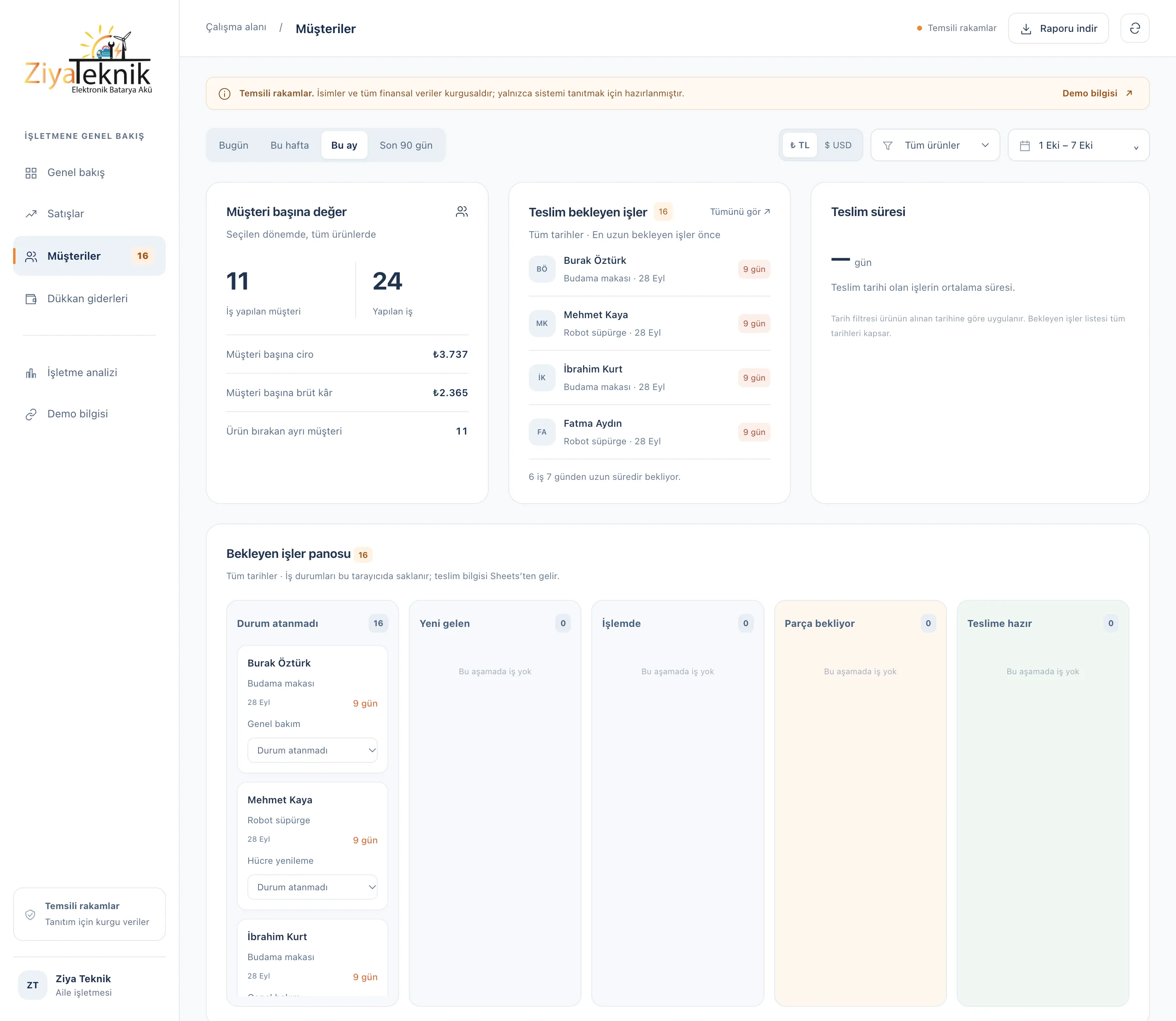Click the Yeni gelen column header
This screenshot has width=1176, height=1021.
coord(494,623)
